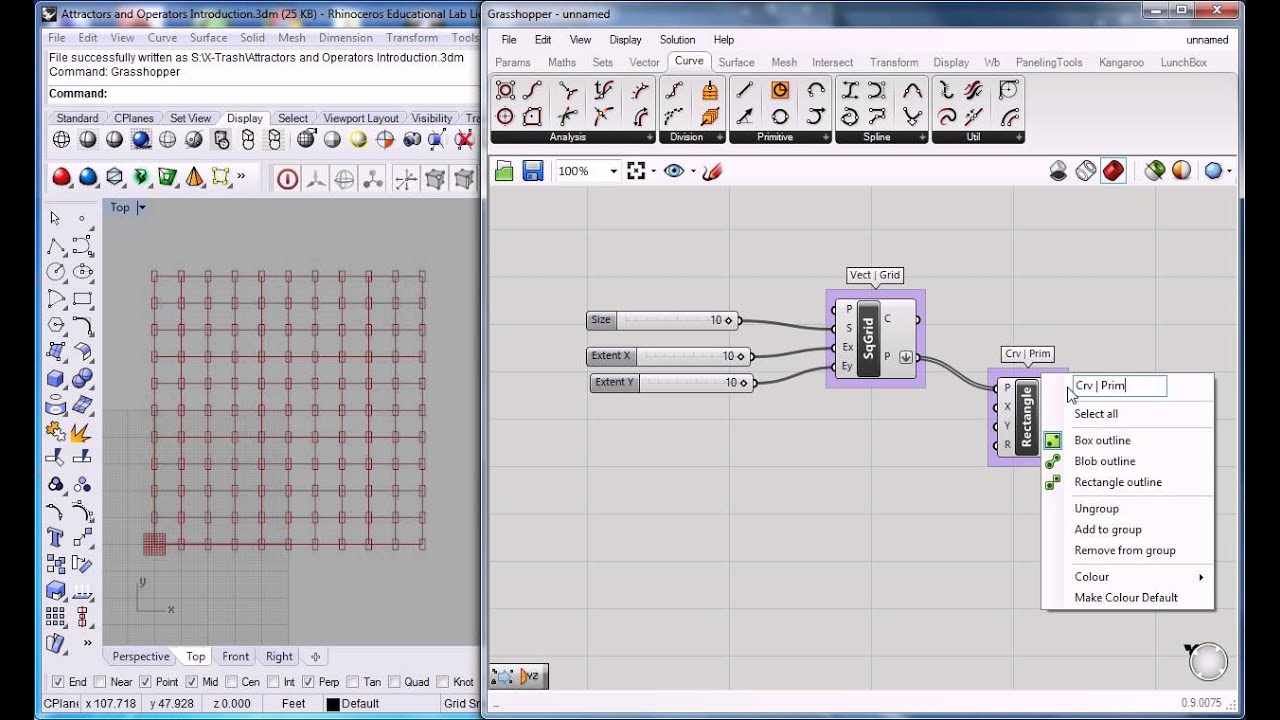This screenshot has width=1280, height=720.
Task: Select Rhino Box solid tool in left toolbar
Action: coord(56,379)
